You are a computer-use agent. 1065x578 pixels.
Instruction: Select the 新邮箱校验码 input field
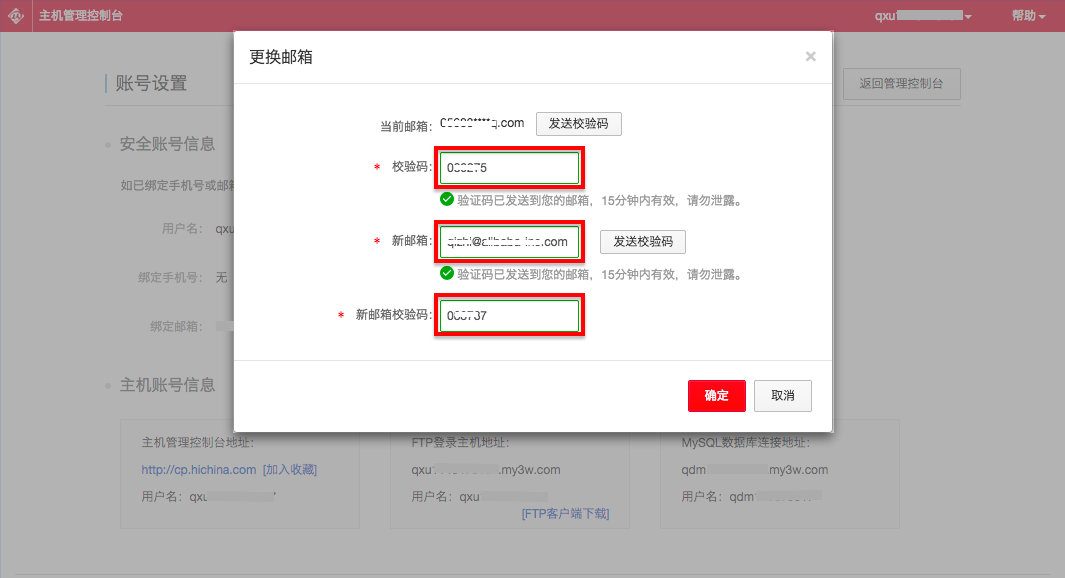509,316
